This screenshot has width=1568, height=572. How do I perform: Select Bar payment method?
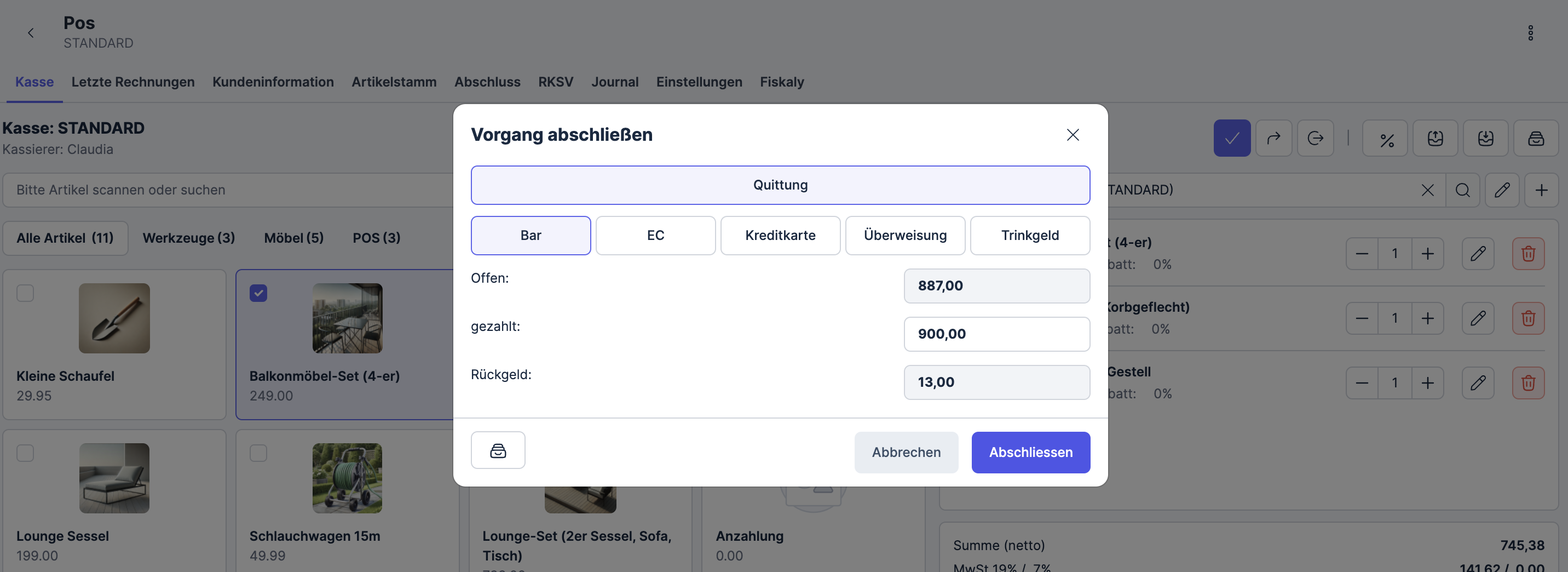point(530,236)
